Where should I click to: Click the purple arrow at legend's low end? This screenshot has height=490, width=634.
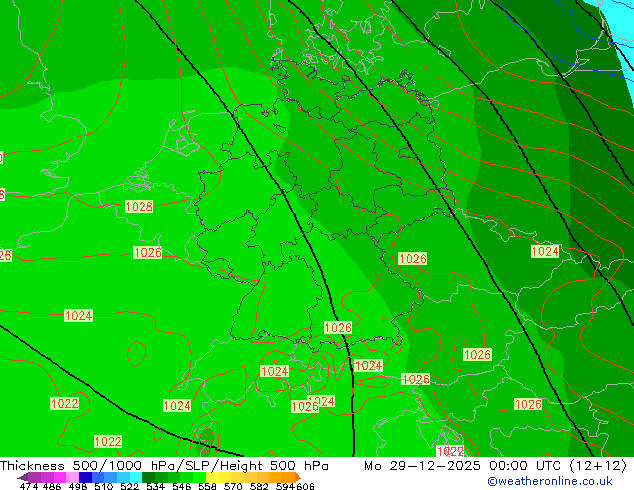tap(23, 477)
